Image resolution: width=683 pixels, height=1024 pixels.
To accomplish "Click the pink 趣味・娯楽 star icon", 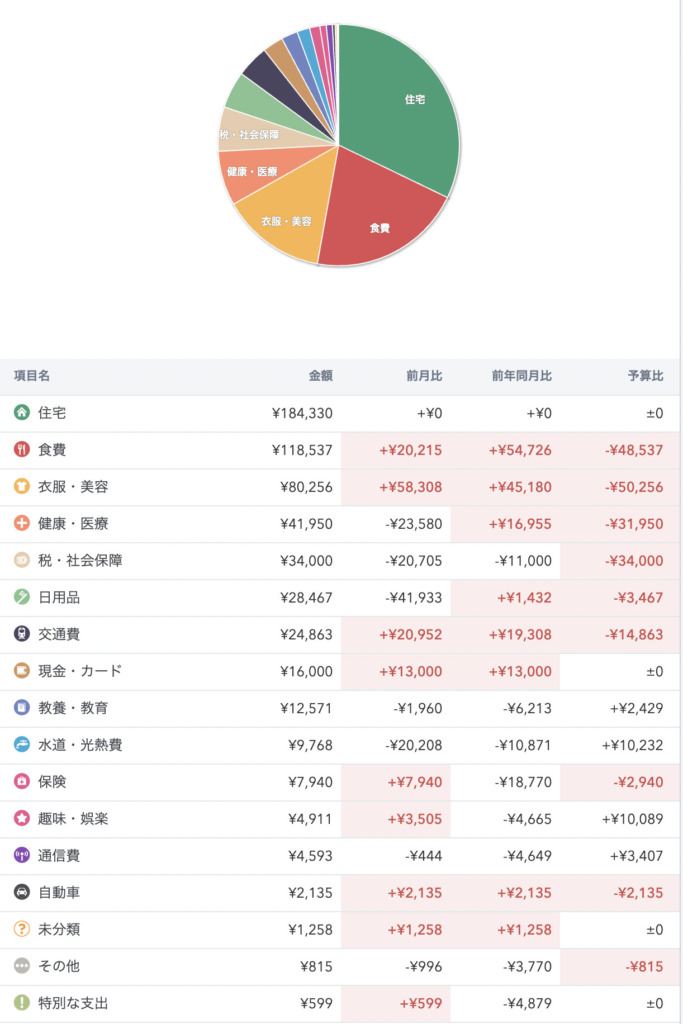I will pos(22,819).
